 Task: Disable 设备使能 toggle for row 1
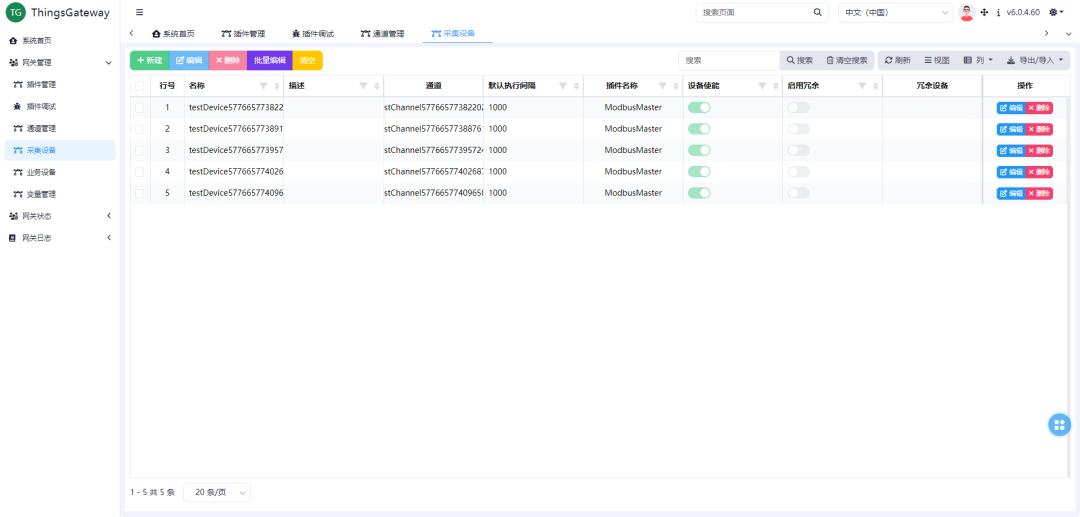pos(699,107)
